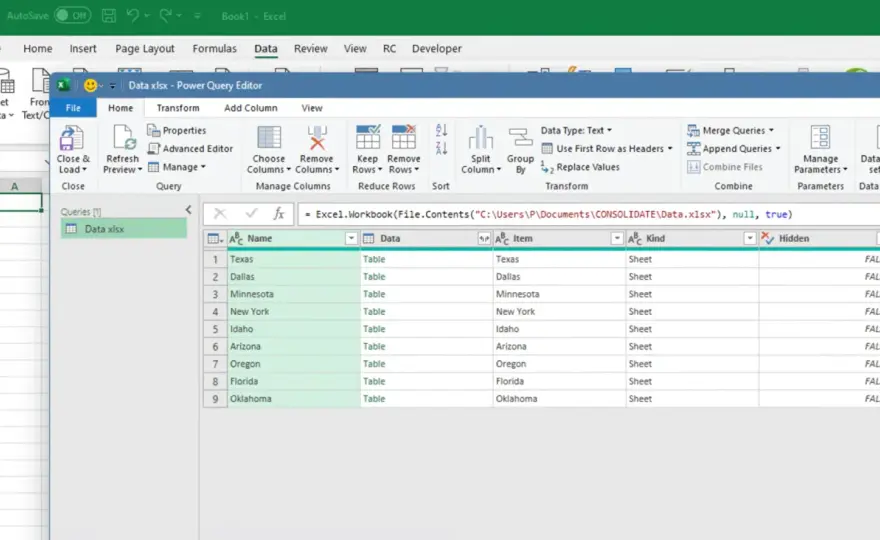The height and width of the screenshot is (540, 880).
Task: Open the Excel RC tab
Action: tap(389, 49)
